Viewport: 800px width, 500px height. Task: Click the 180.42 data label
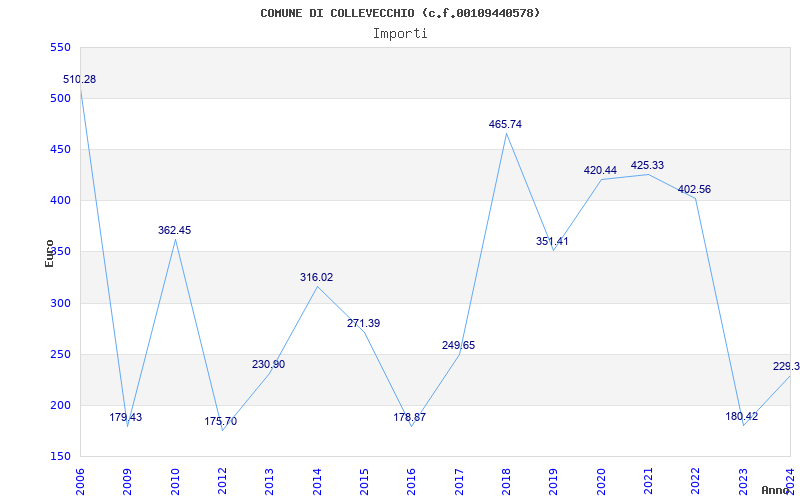[742, 416]
